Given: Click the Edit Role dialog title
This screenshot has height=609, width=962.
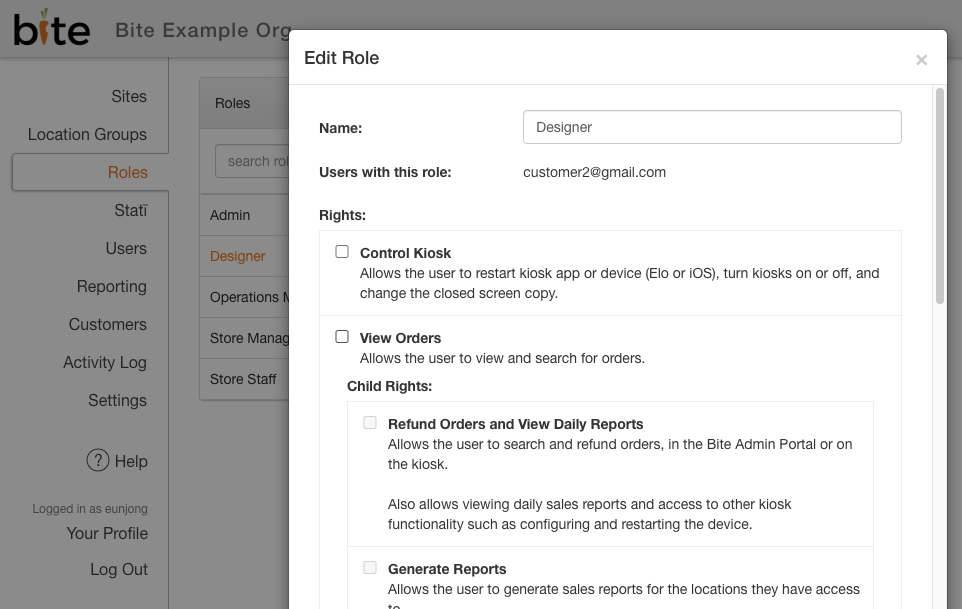Looking at the screenshot, I should (x=342, y=58).
